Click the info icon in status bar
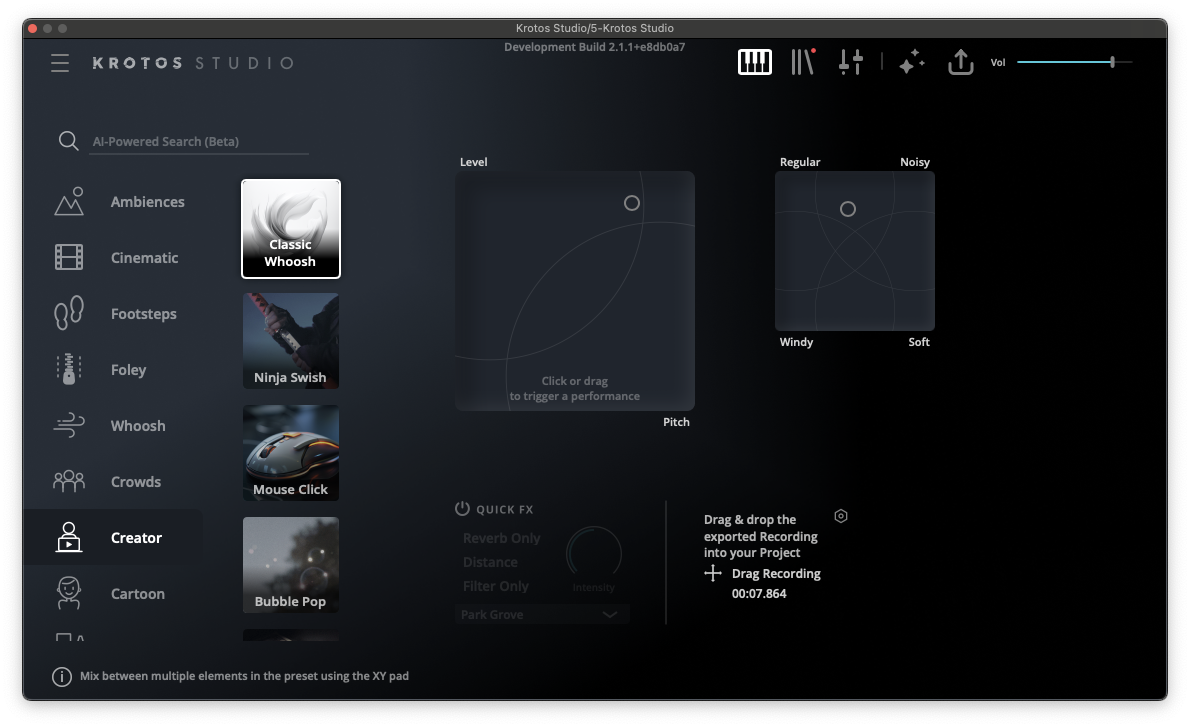 (61, 676)
